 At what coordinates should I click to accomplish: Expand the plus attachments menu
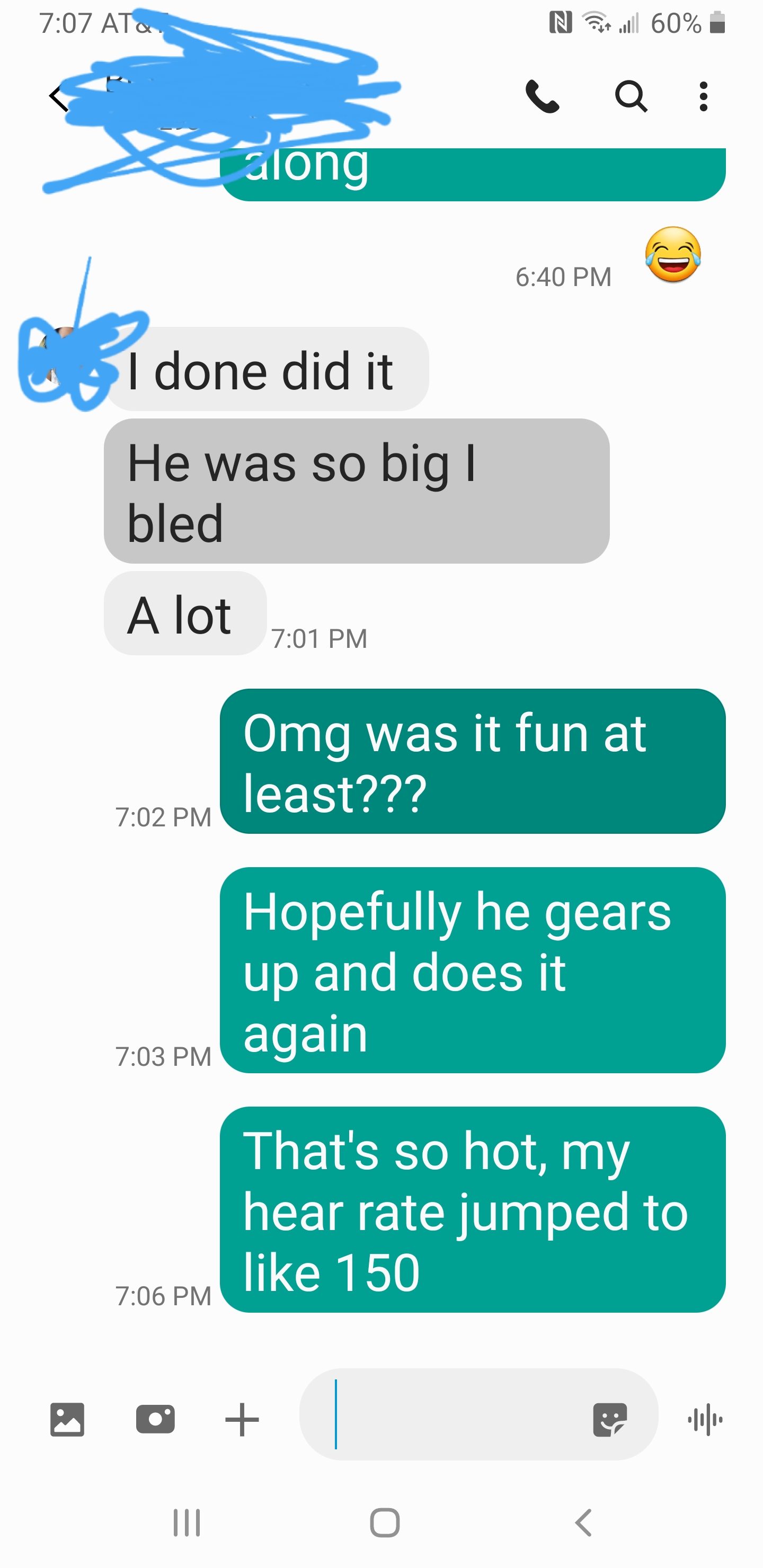tap(242, 1420)
